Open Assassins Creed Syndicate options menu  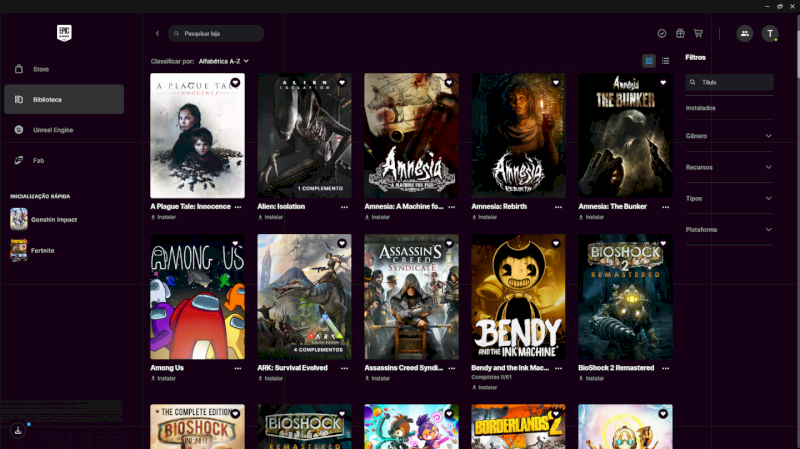pos(452,368)
